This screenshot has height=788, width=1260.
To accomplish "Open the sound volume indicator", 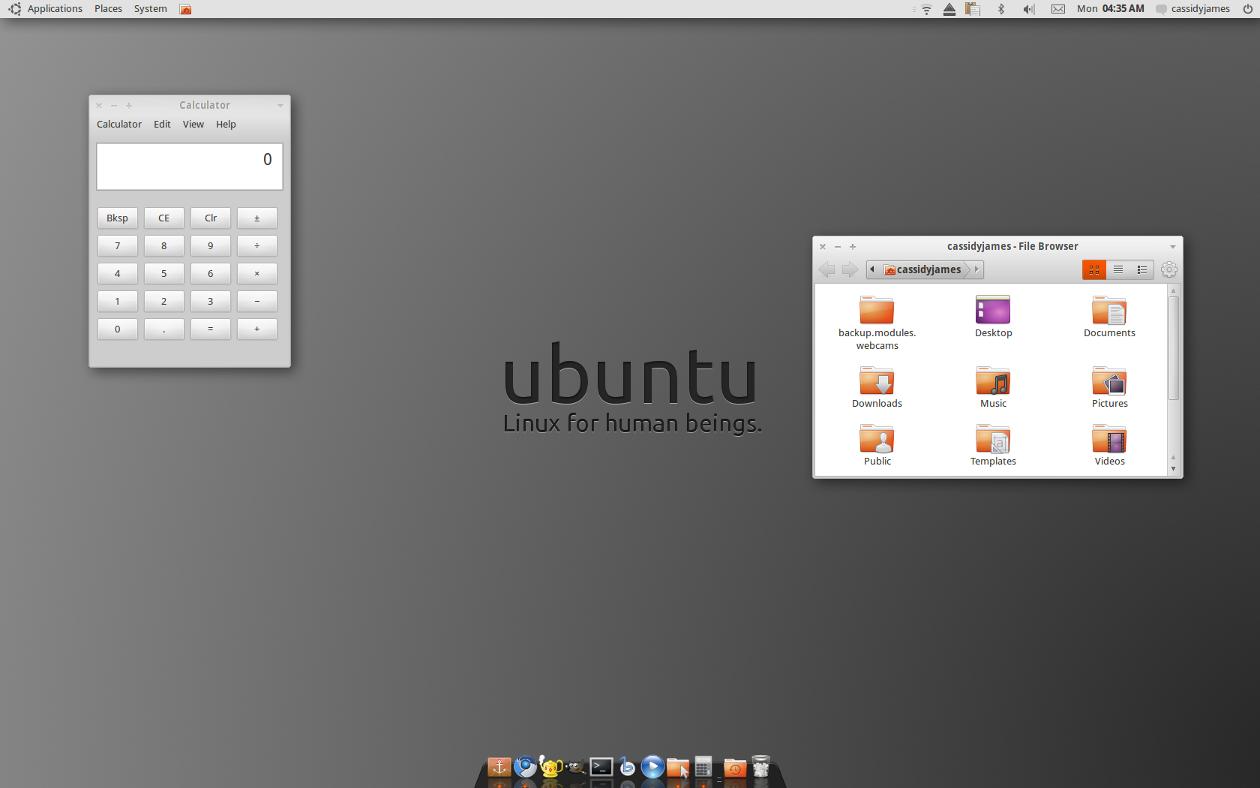I will (x=1029, y=9).
